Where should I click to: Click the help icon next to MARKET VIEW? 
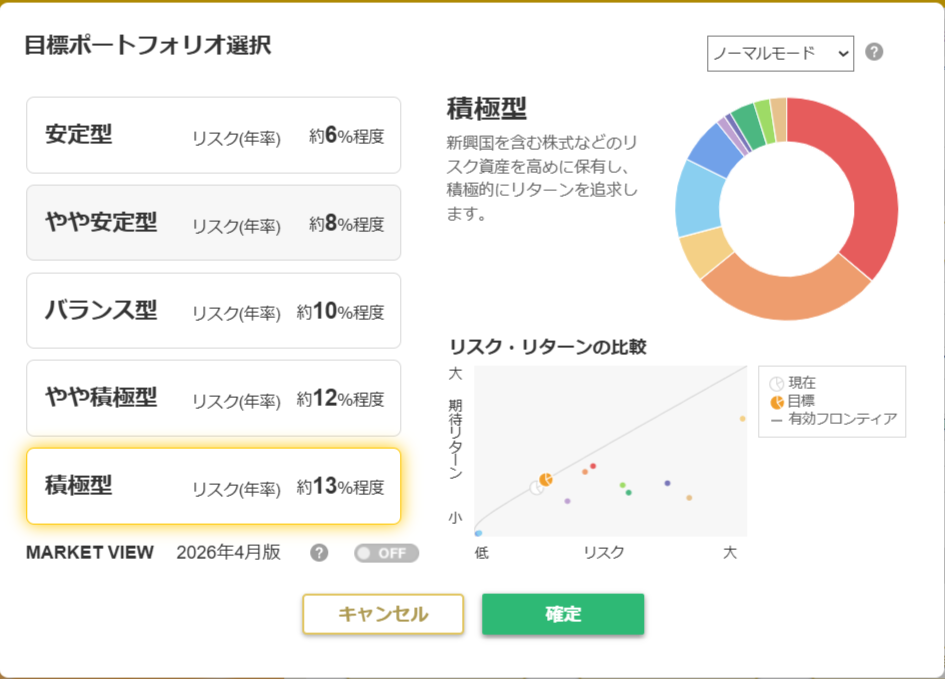[319, 553]
